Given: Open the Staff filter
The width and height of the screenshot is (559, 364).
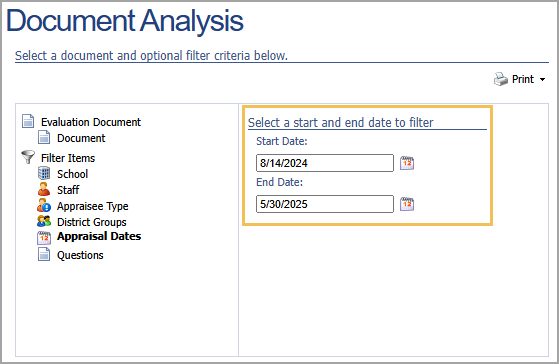Looking at the screenshot, I should (68, 190).
